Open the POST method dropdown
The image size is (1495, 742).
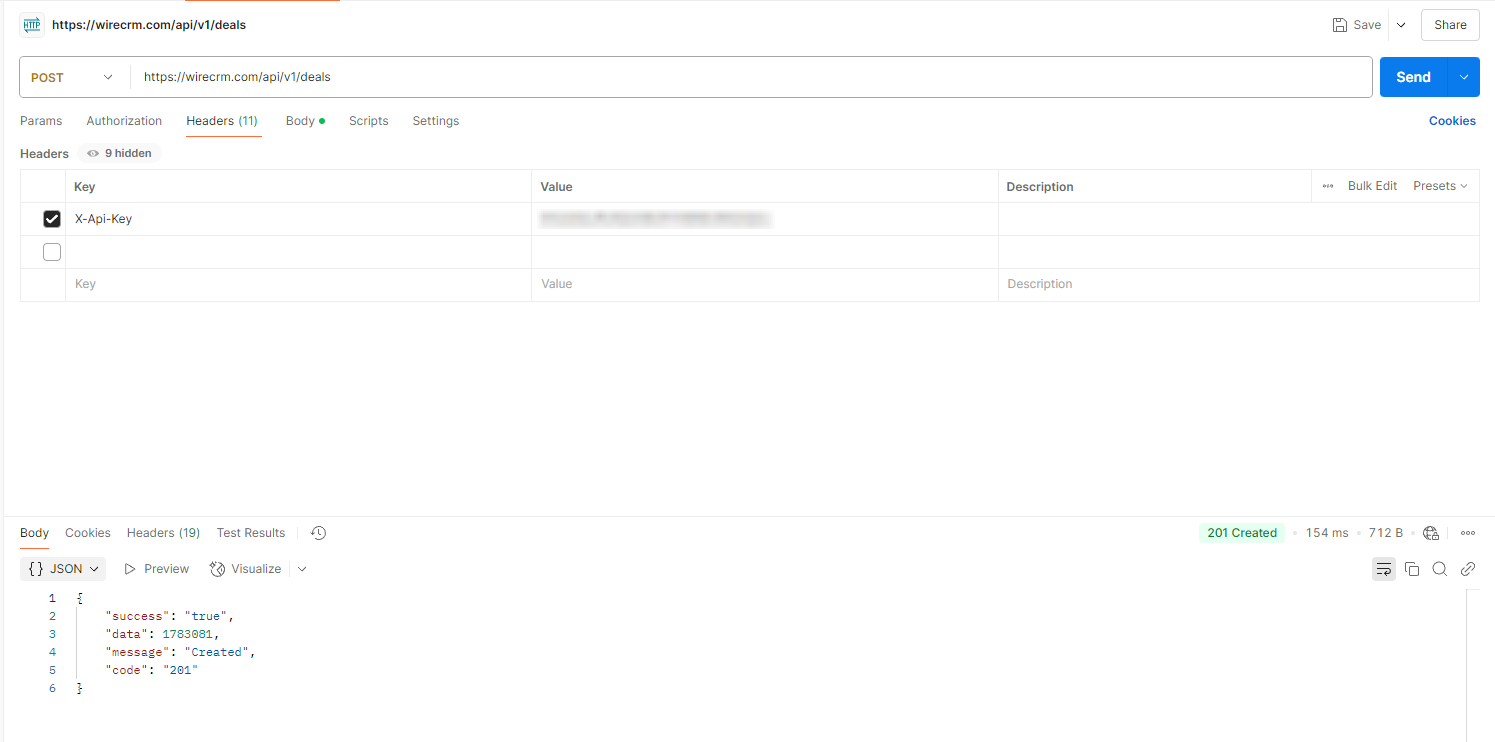(x=73, y=77)
